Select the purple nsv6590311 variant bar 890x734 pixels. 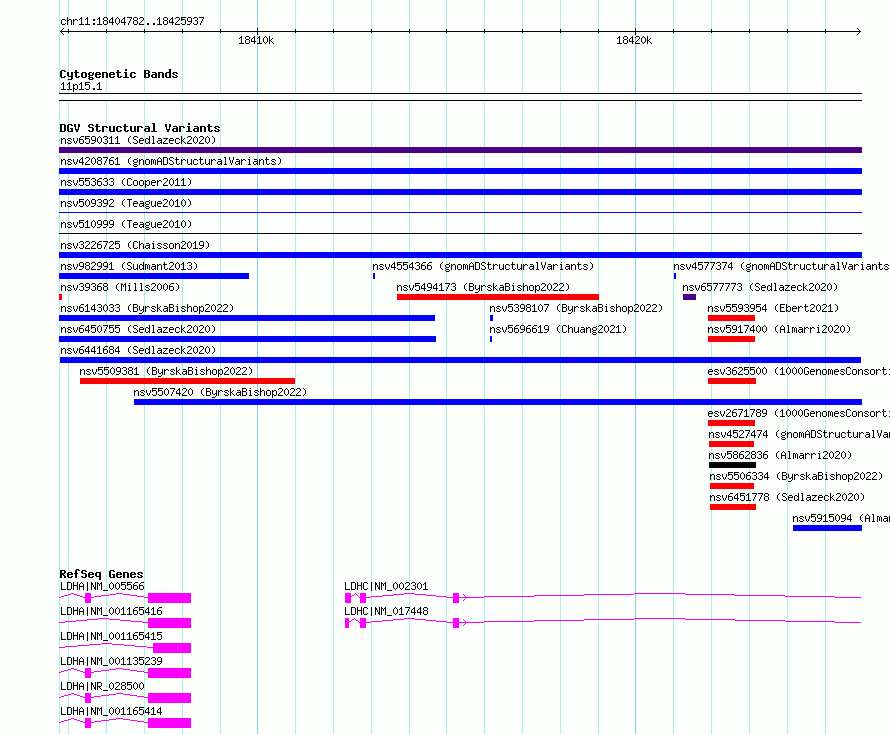click(x=460, y=150)
